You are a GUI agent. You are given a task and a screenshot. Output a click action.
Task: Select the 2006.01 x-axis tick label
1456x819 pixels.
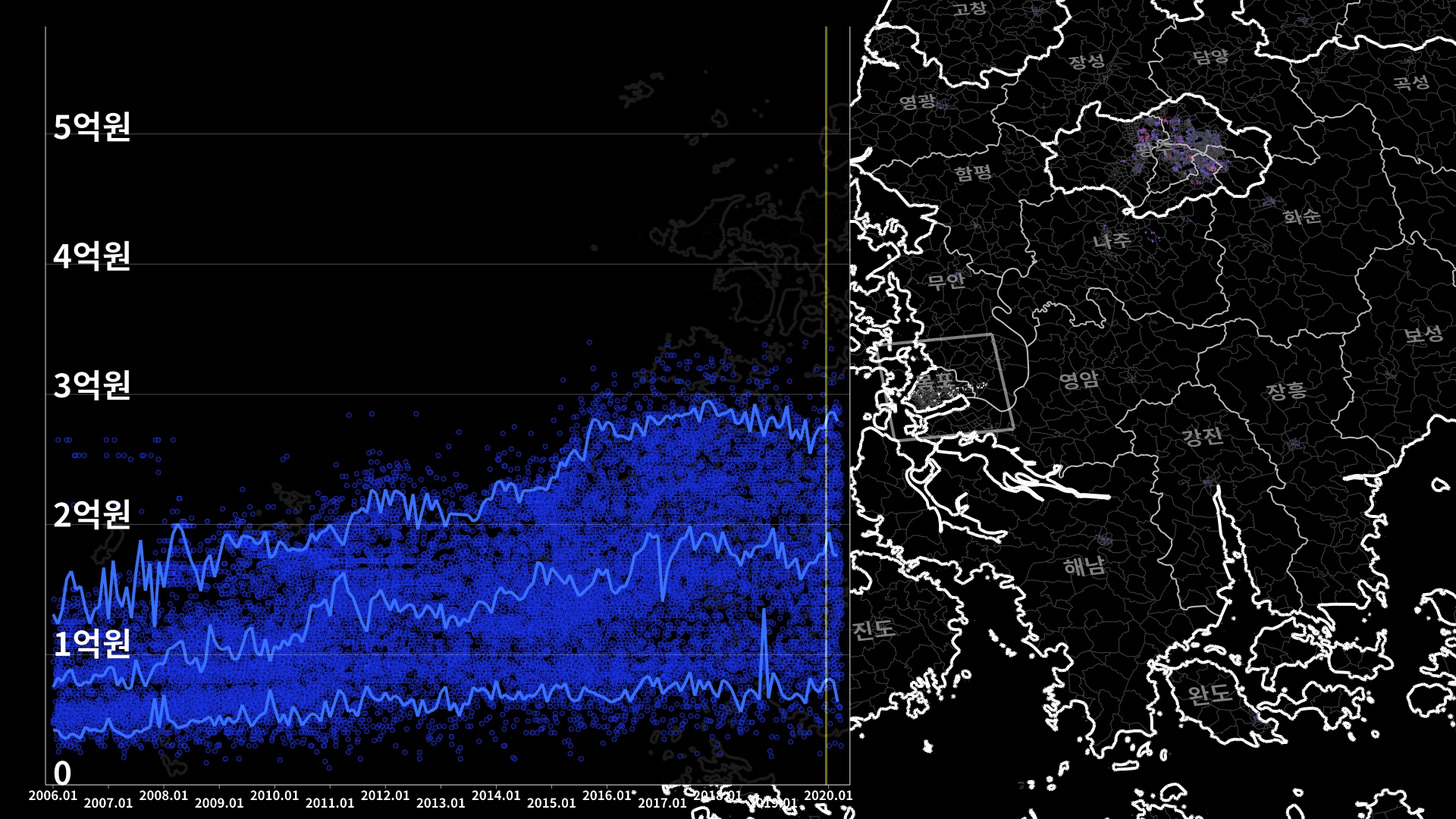53,795
